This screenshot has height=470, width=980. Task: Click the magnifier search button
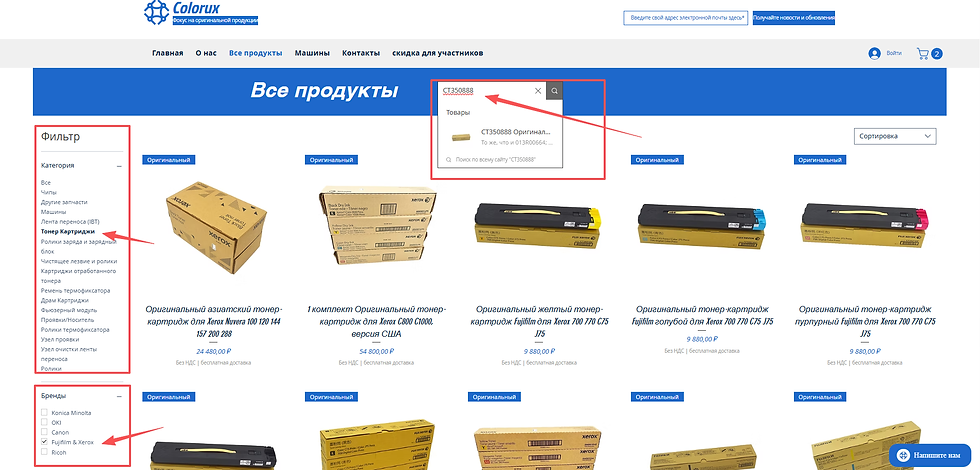point(554,91)
